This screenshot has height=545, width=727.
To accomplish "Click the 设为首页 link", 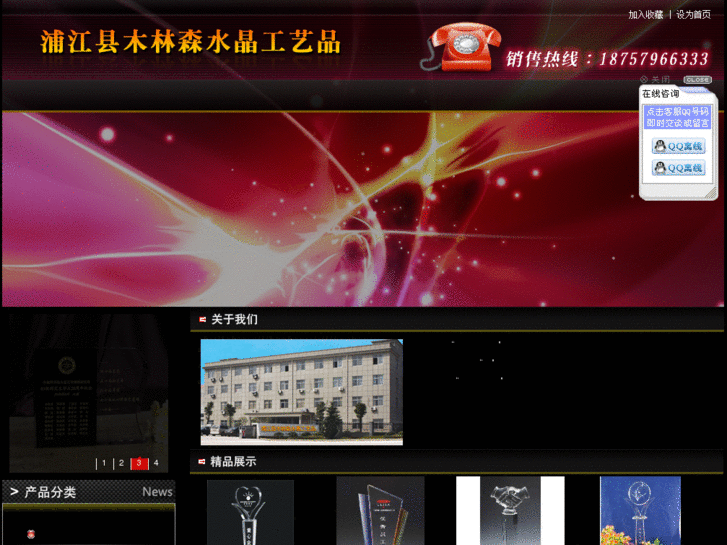I will click(693, 15).
